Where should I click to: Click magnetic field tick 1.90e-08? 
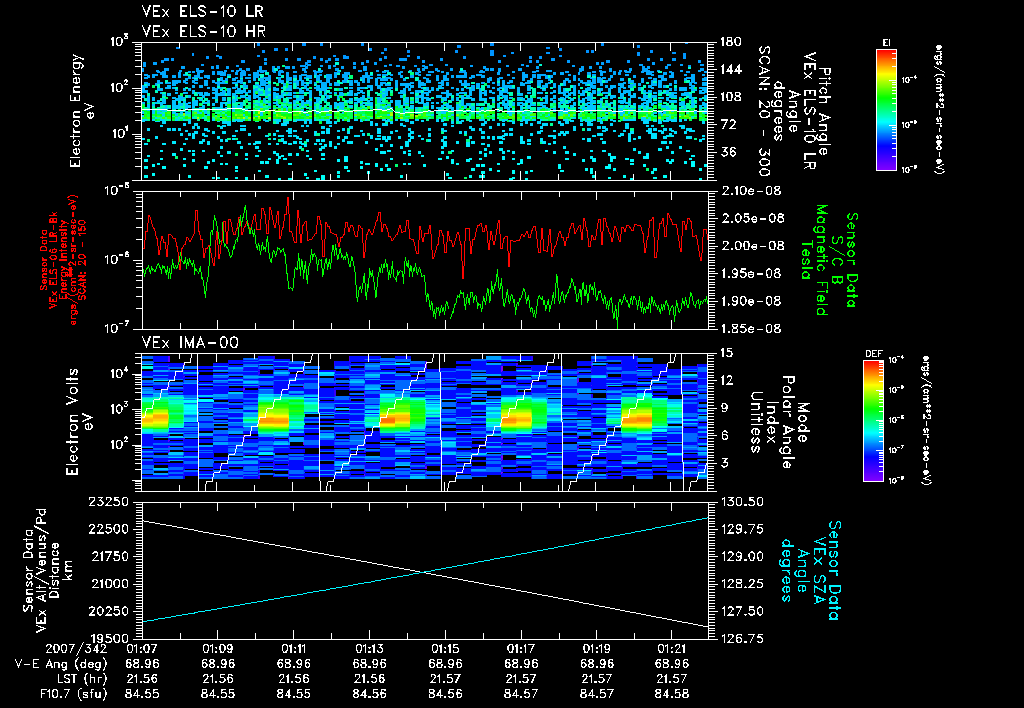click(750, 301)
